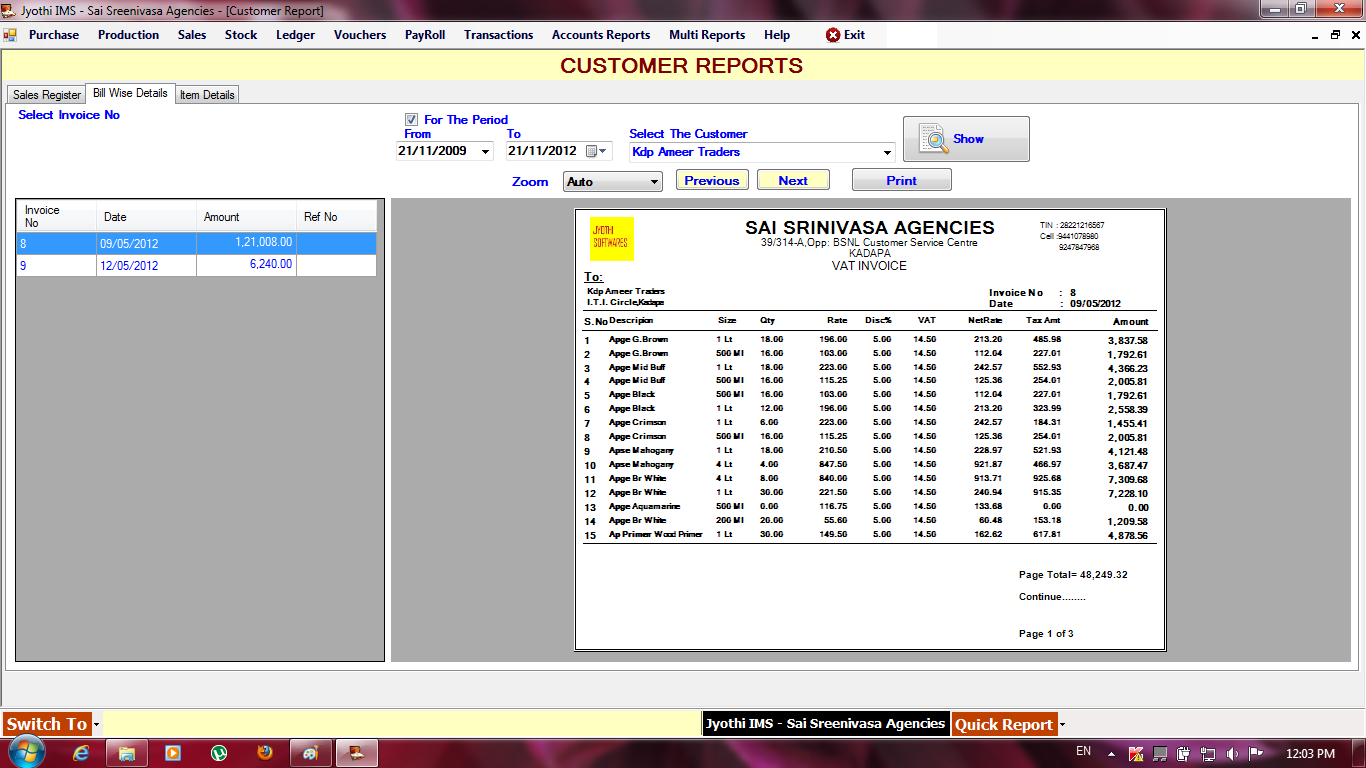This screenshot has width=1366, height=768.
Task: Click the magnifier icon on the Show button
Action: click(933, 139)
